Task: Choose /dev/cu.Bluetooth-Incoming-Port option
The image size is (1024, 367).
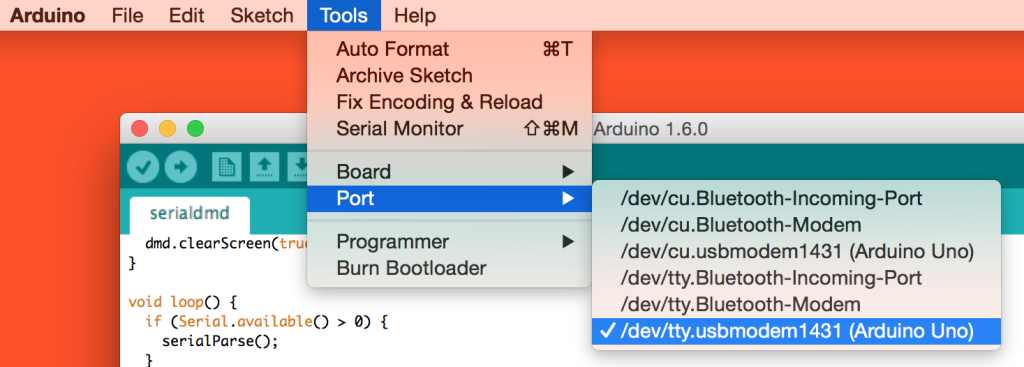Action: point(796,199)
